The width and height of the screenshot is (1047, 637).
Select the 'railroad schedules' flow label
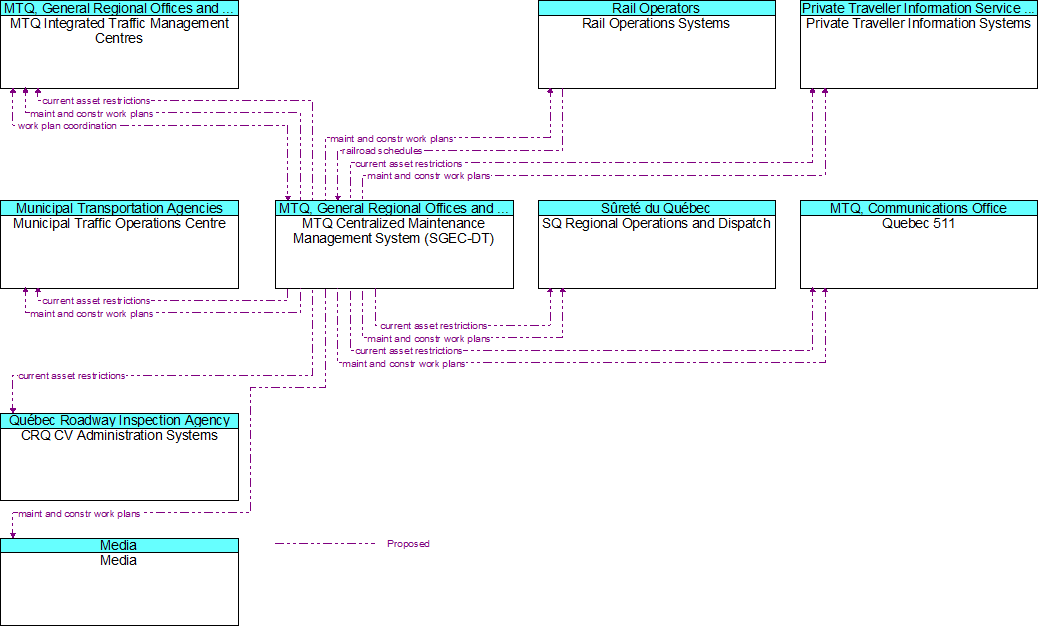coord(382,151)
